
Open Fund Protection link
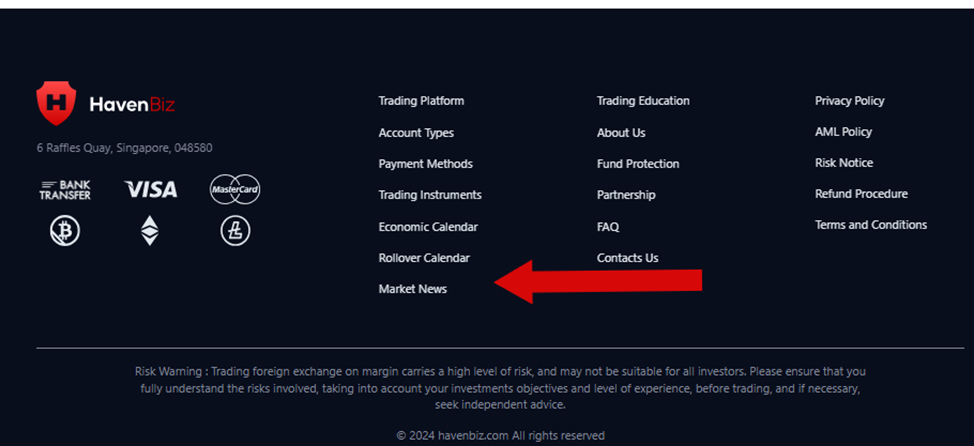[x=638, y=164]
